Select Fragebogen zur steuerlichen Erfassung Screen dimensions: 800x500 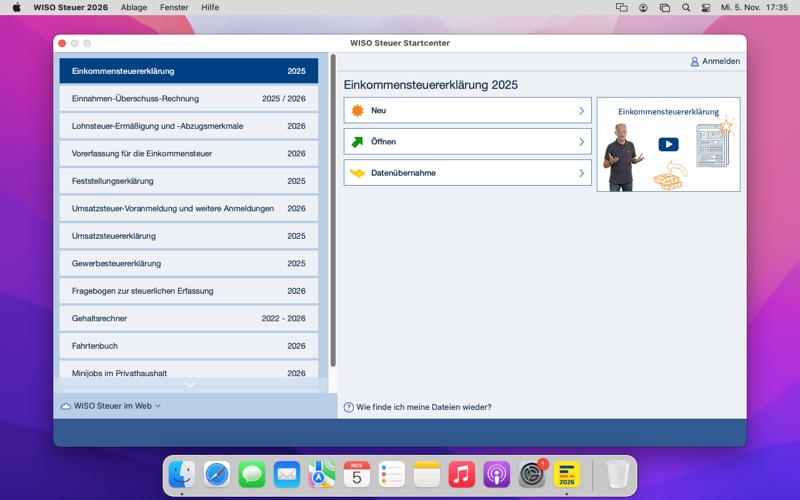pos(189,291)
